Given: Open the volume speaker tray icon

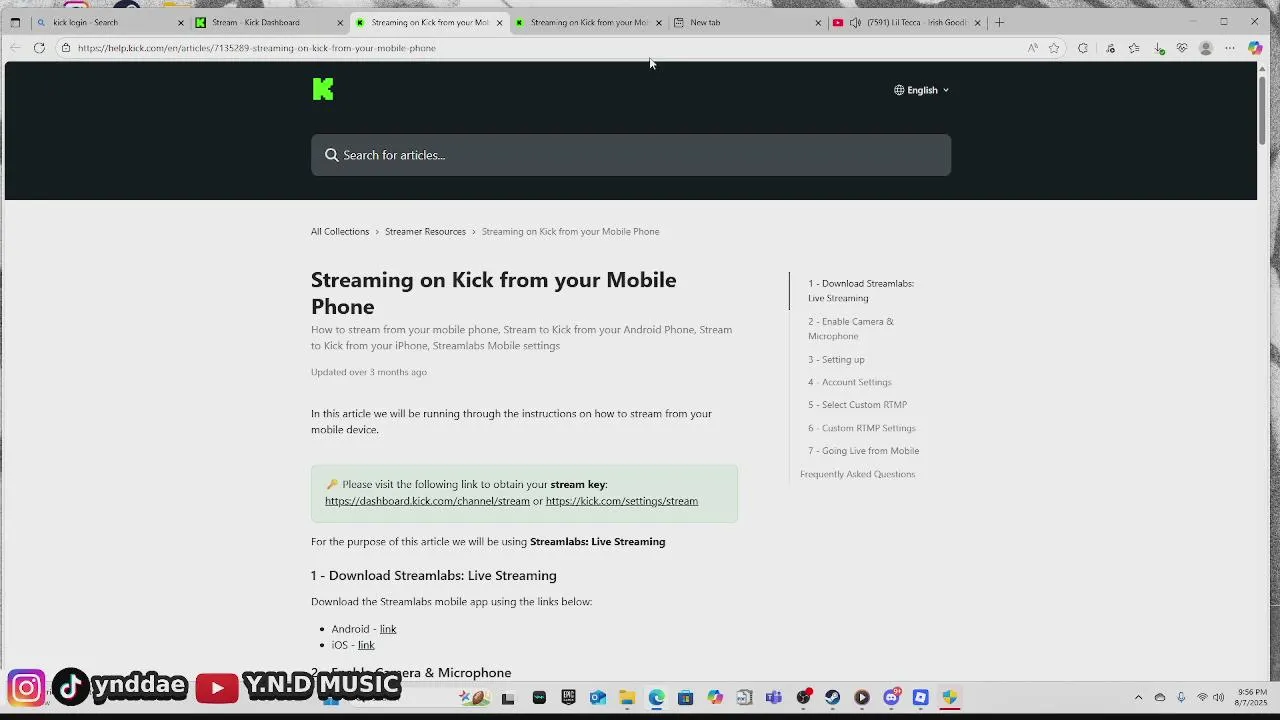Looking at the screenshot, I should [x=1218, y=697].
